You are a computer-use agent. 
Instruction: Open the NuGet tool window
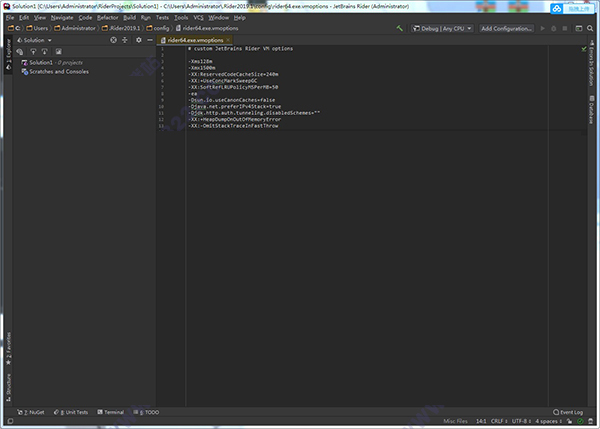coord(31,412)
